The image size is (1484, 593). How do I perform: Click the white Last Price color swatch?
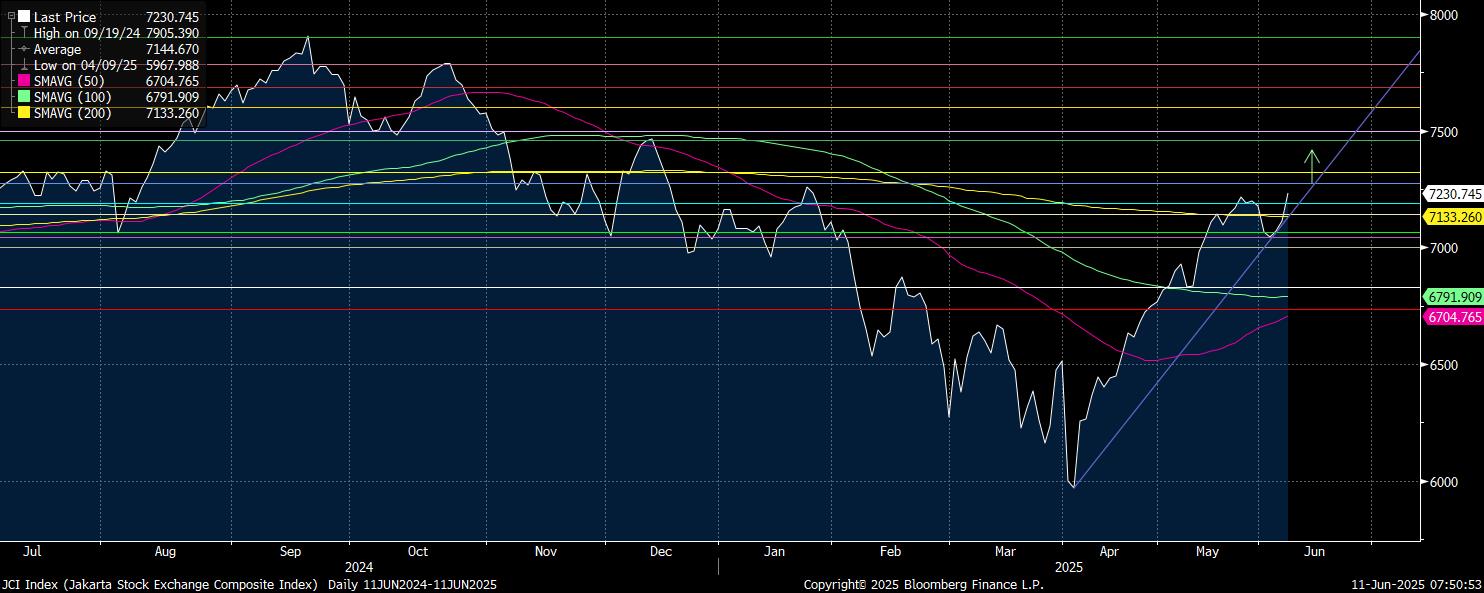(x=24, y=17)
